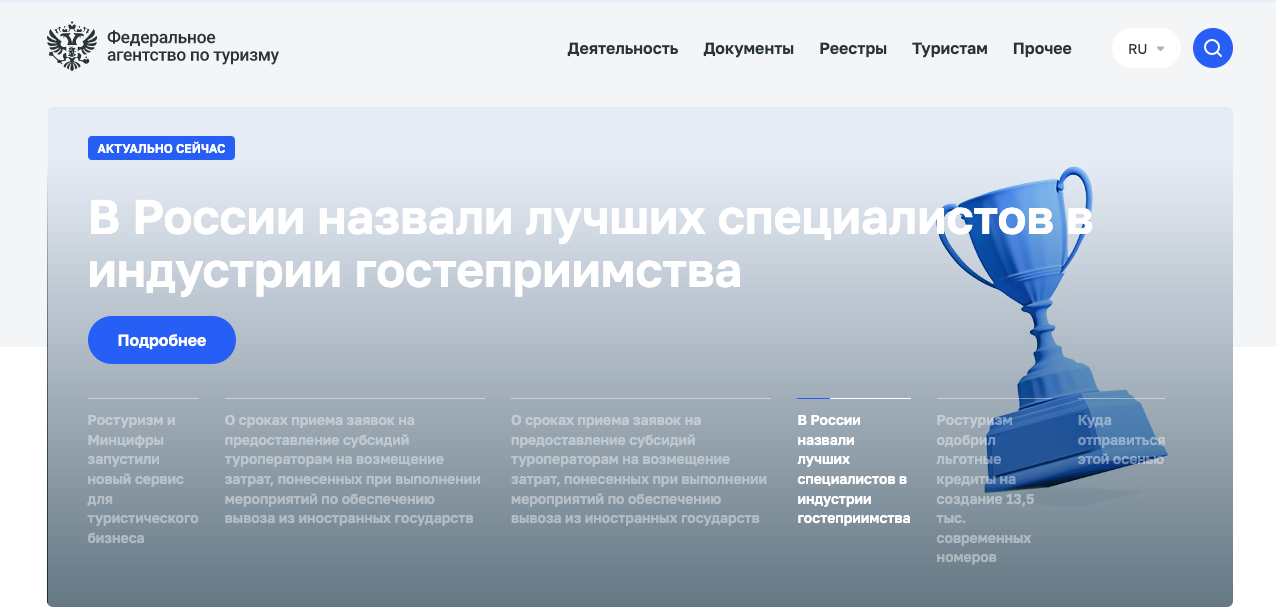The image size is (1276, 614).
Task: Expand the Прочее menu
Action: coord(1041,48)
